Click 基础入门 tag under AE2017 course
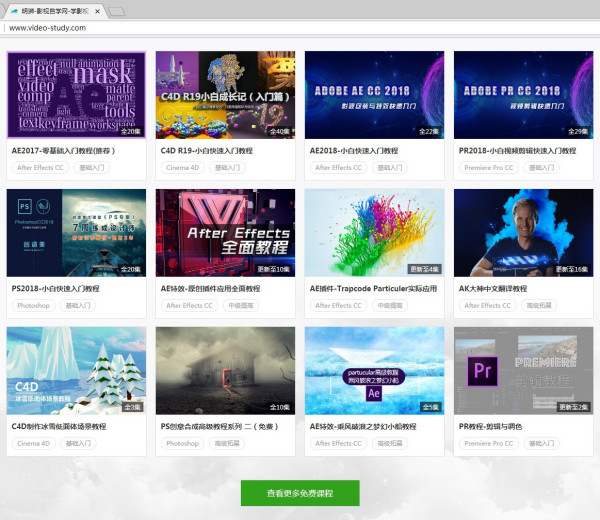The width and height of the screenshot is (600, 520). click(x=92, y=168)
